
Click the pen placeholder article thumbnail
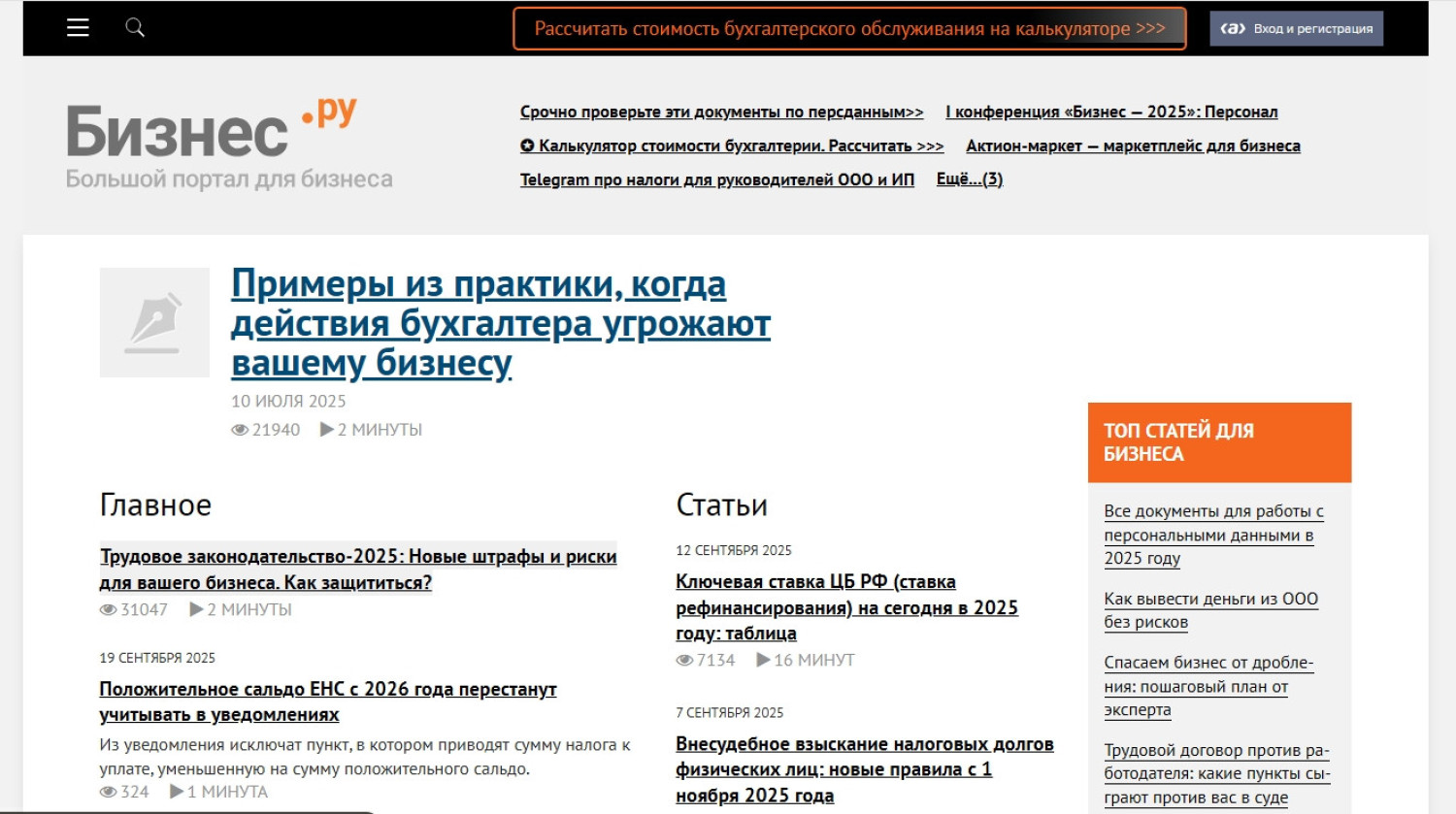154,322
